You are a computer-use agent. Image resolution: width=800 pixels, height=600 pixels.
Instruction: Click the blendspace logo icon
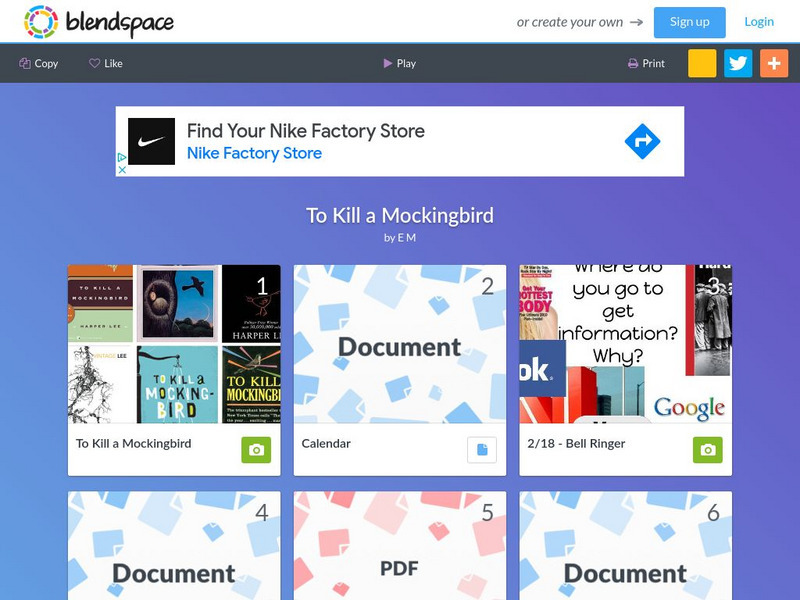[x=41, y=22]
